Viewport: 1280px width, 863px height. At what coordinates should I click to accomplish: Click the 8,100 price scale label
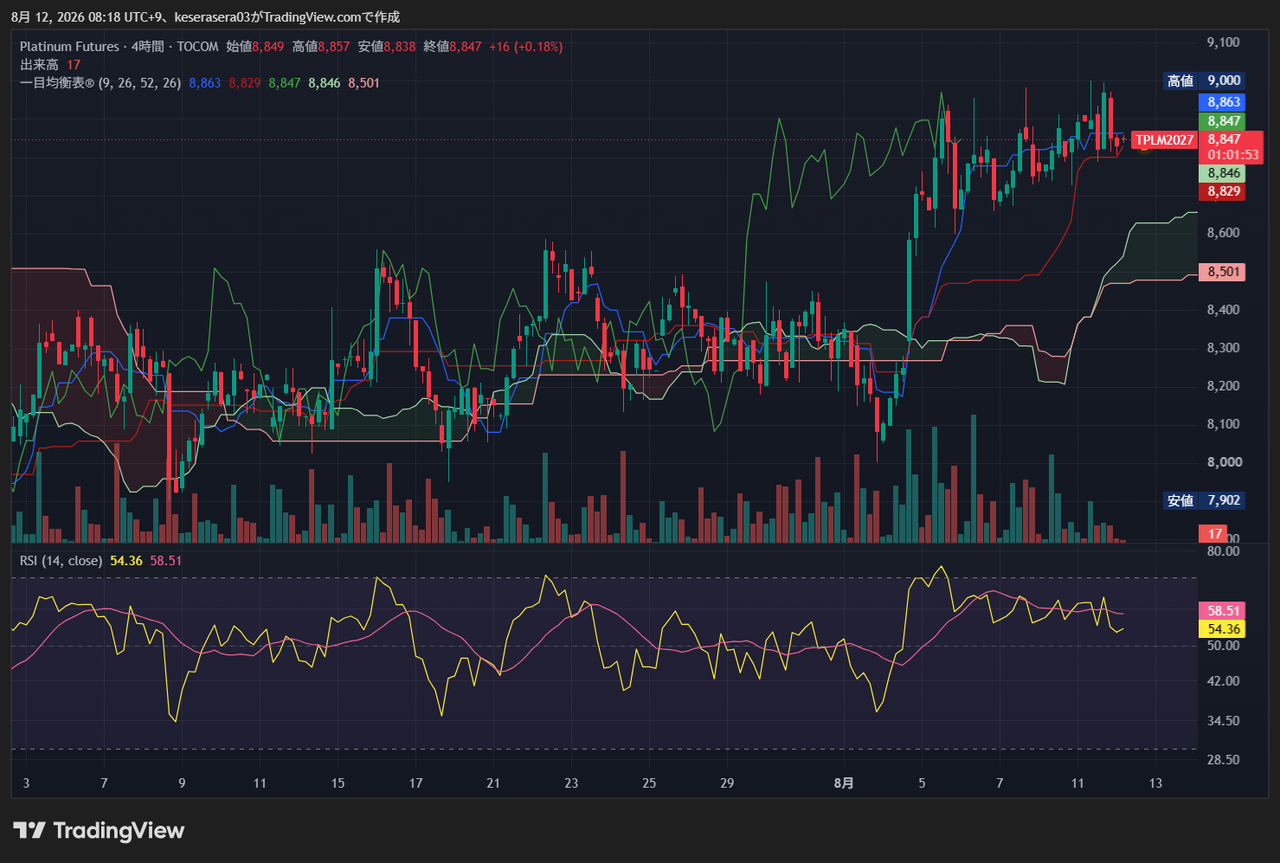[x=1223, y=424]
